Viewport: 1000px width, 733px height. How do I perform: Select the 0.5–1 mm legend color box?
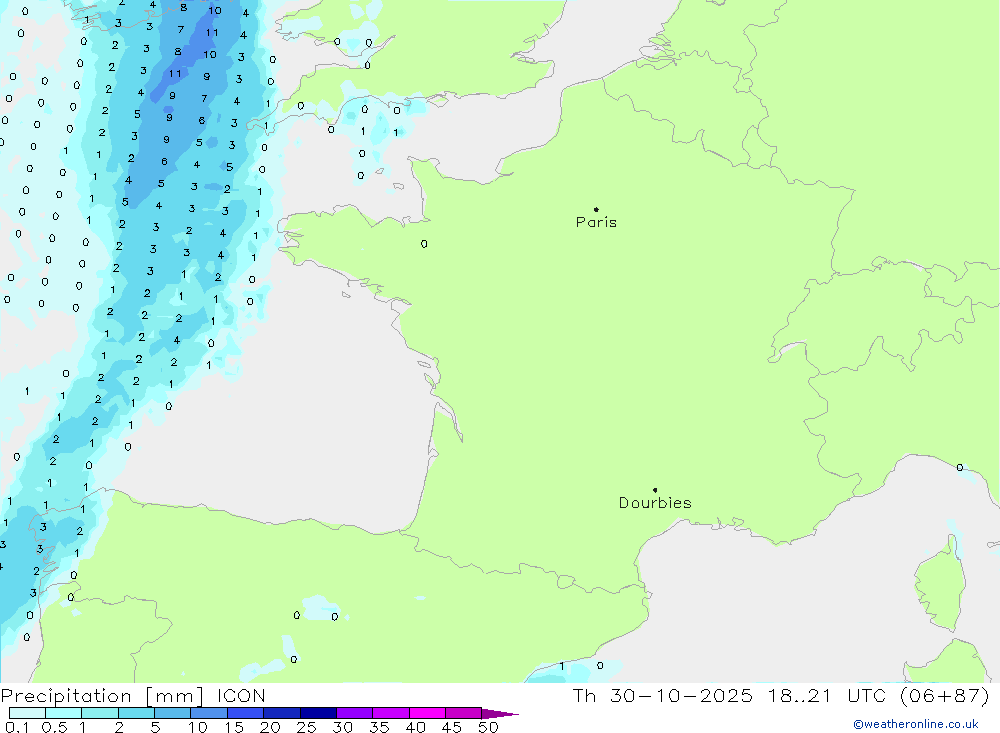coord(63,713)
